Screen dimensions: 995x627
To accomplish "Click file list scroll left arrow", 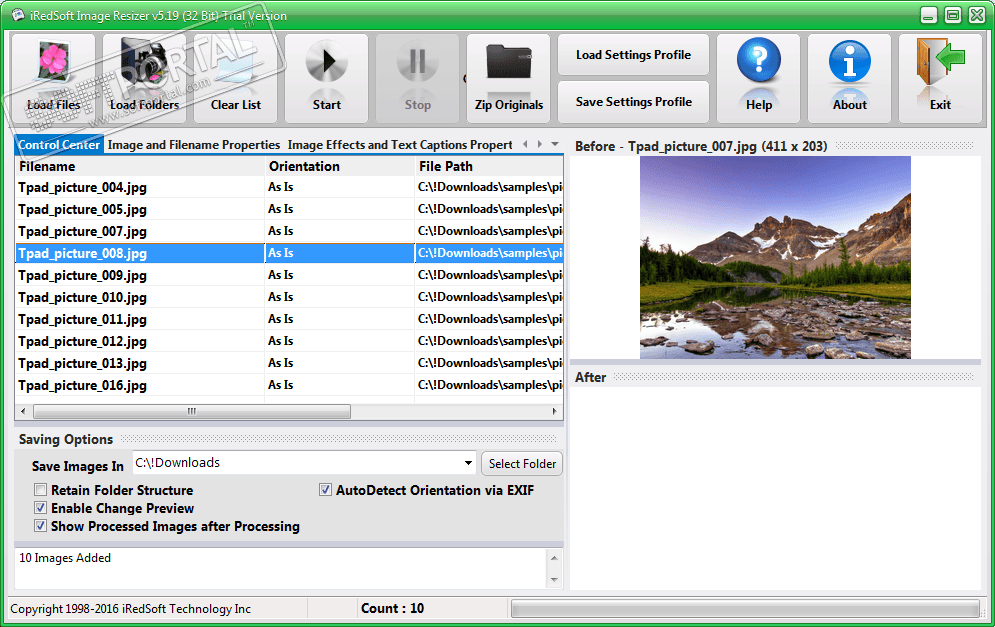I will click(x=23, y=411).
